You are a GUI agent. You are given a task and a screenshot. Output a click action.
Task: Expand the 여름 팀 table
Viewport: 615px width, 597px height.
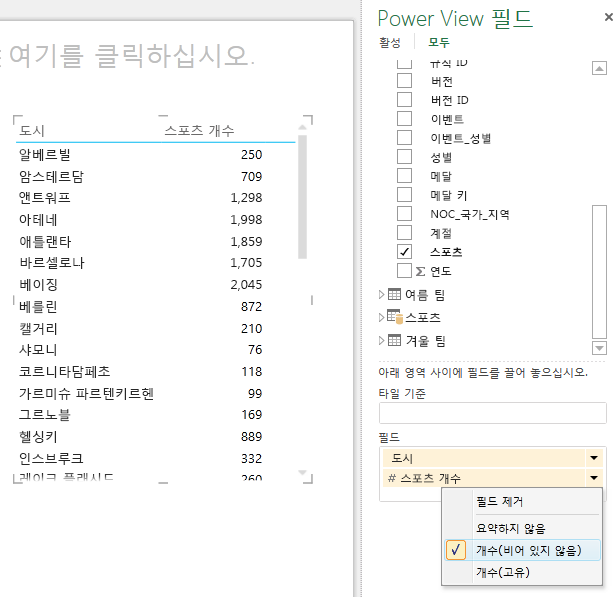point(381,295)
